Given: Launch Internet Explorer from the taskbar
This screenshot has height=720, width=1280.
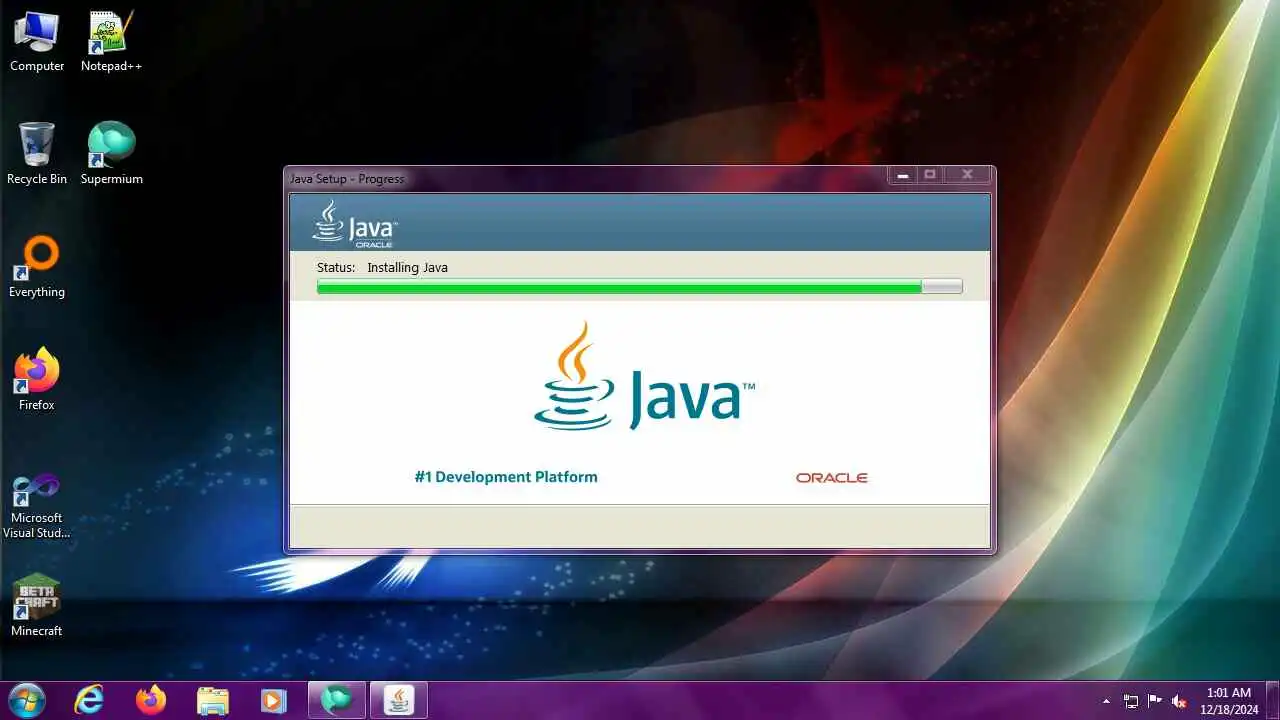Looking at the screenshot, I should pos(89,700).
